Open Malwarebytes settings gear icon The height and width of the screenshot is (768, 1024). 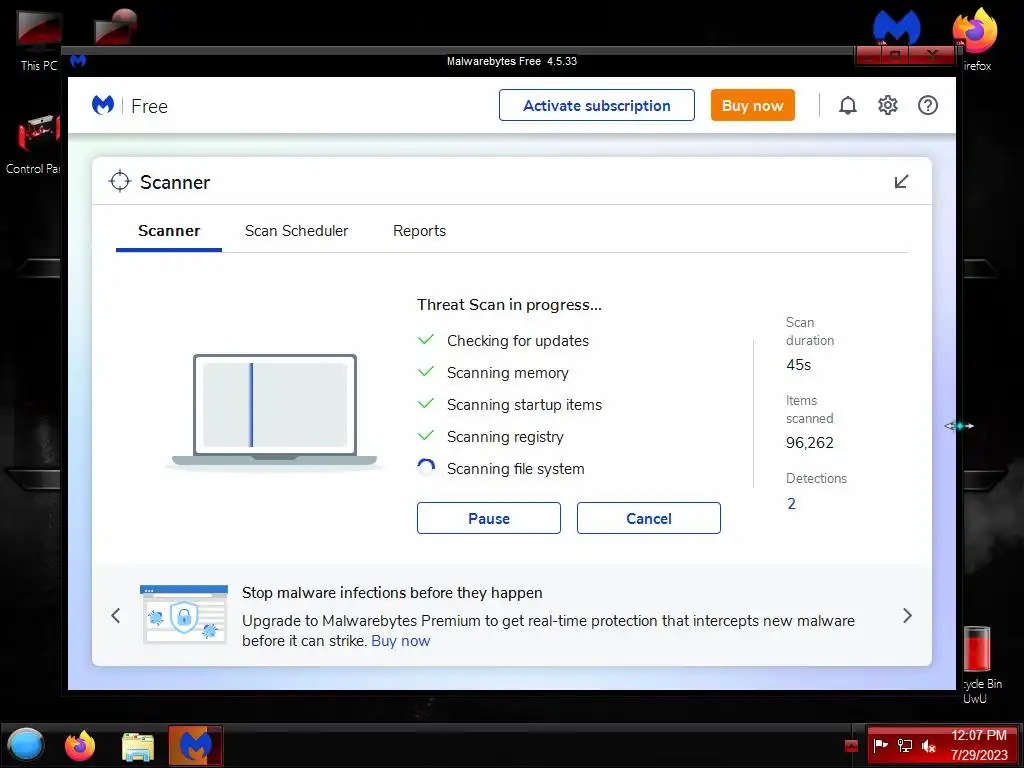pos(888,105)
